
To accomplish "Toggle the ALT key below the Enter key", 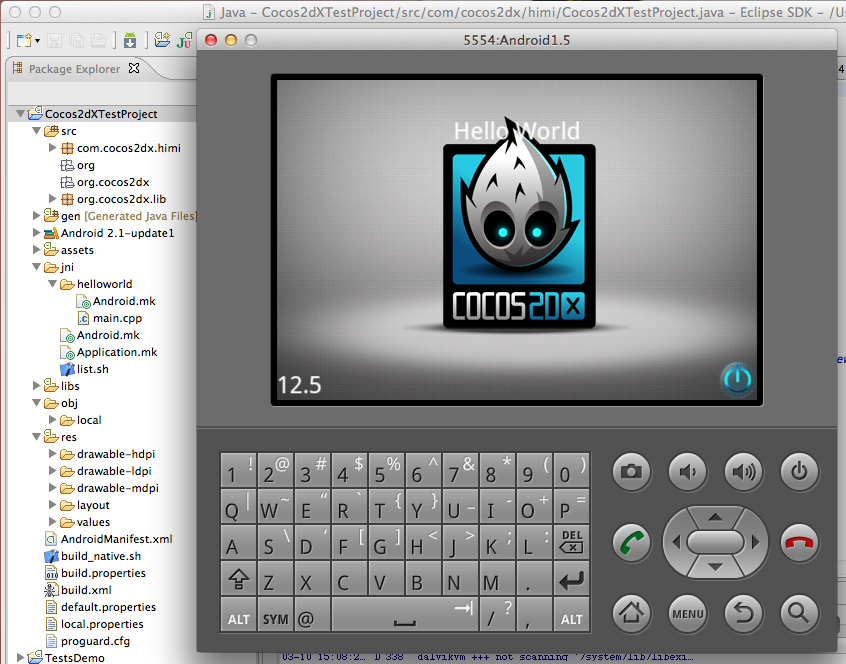I will [571, 614].
